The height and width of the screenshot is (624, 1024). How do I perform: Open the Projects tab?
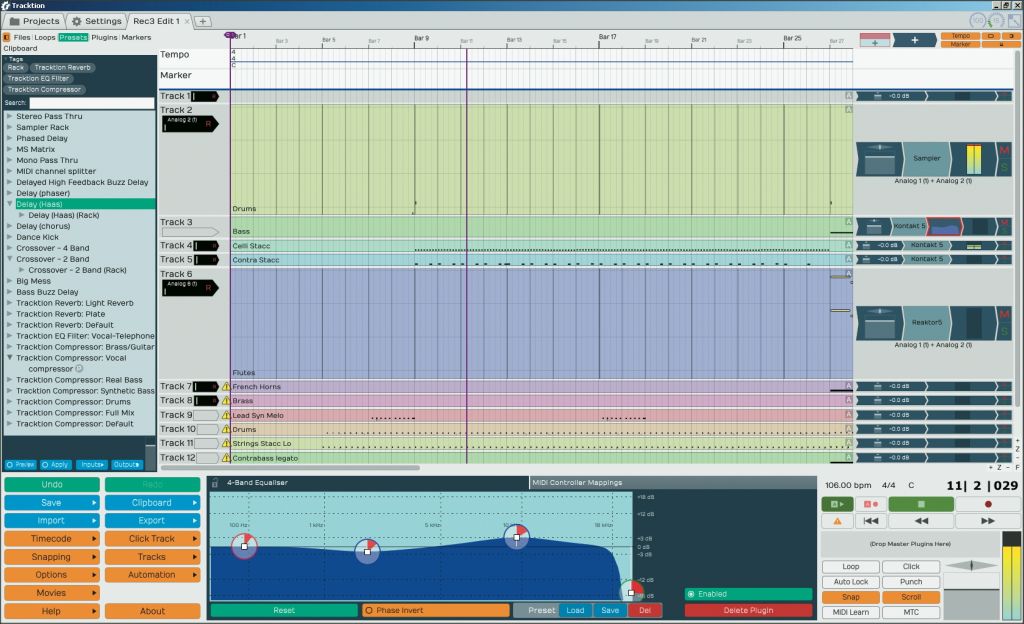point(35,21)
